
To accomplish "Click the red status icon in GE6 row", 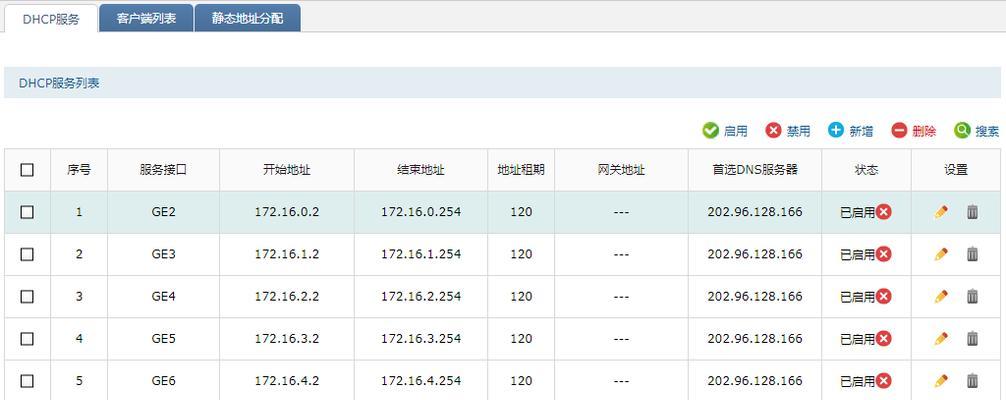I will coord(884,381).
